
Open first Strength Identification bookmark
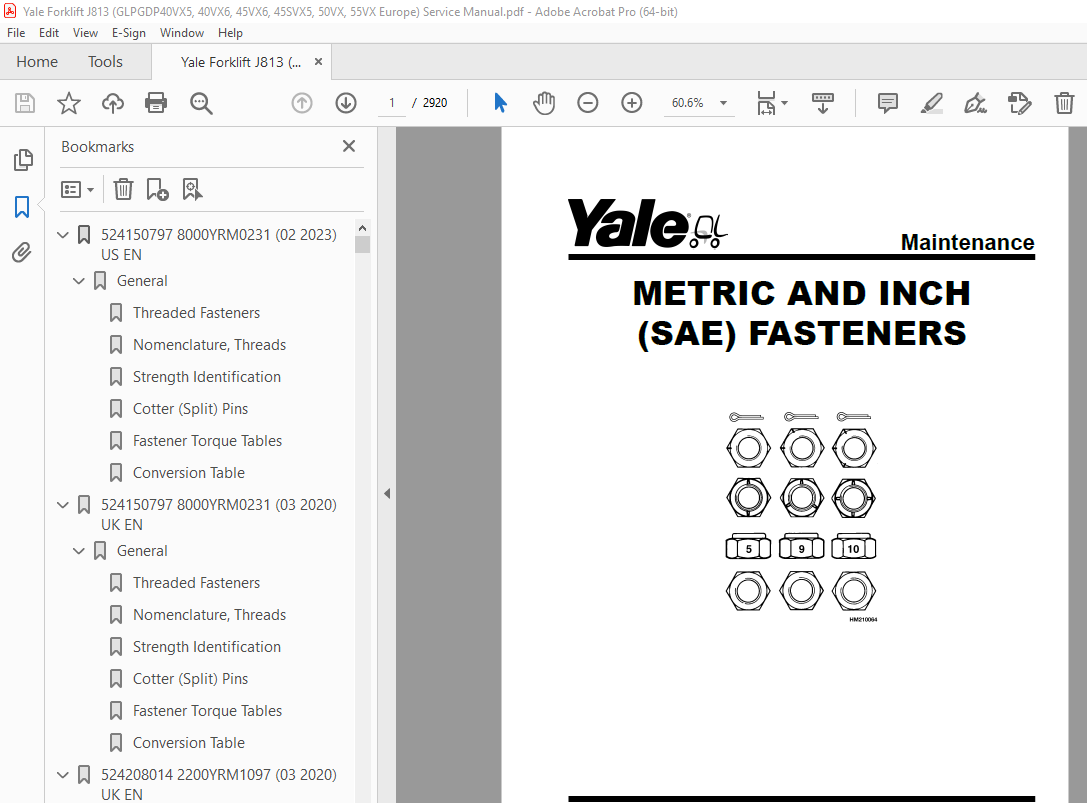pos(207,377)
